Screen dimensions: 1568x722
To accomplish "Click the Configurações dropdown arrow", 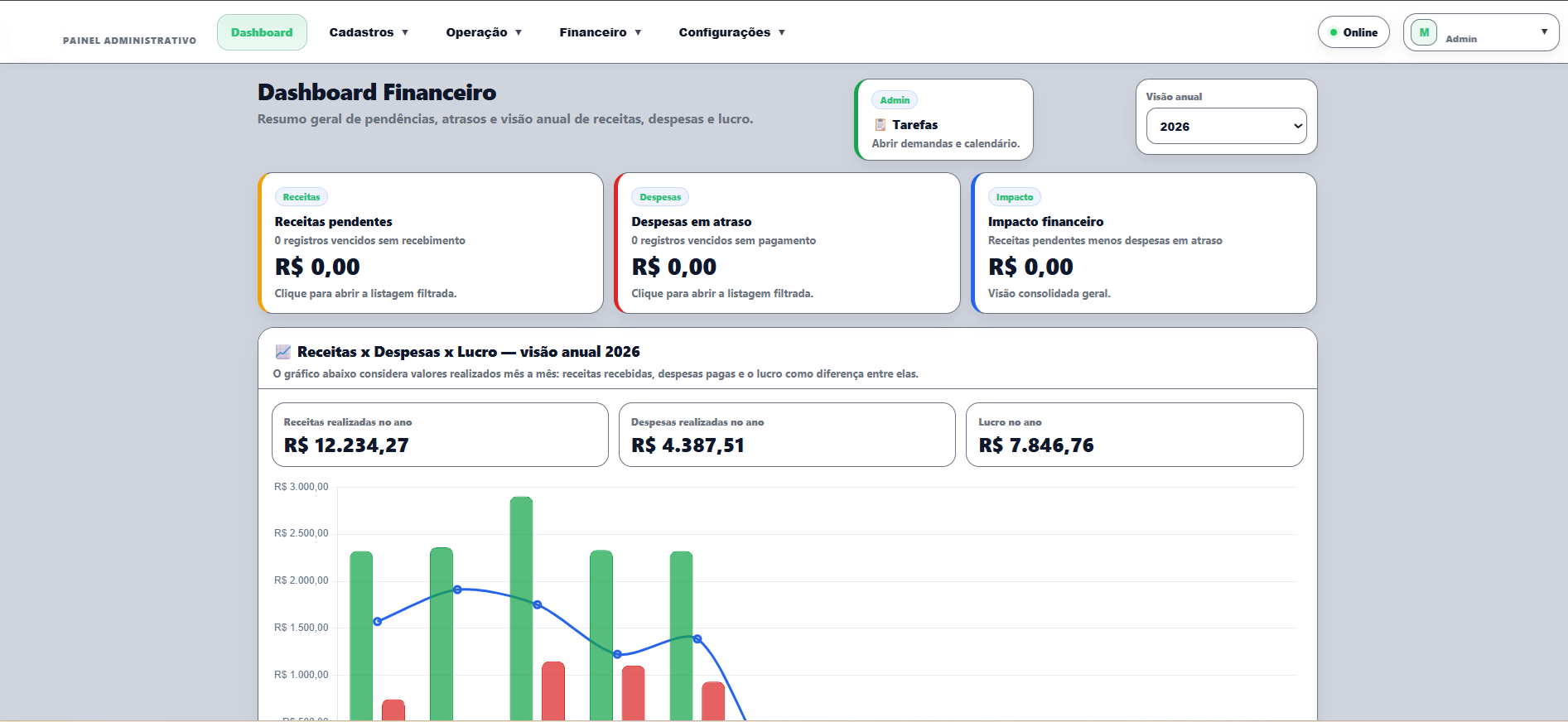I will (781, 32).
